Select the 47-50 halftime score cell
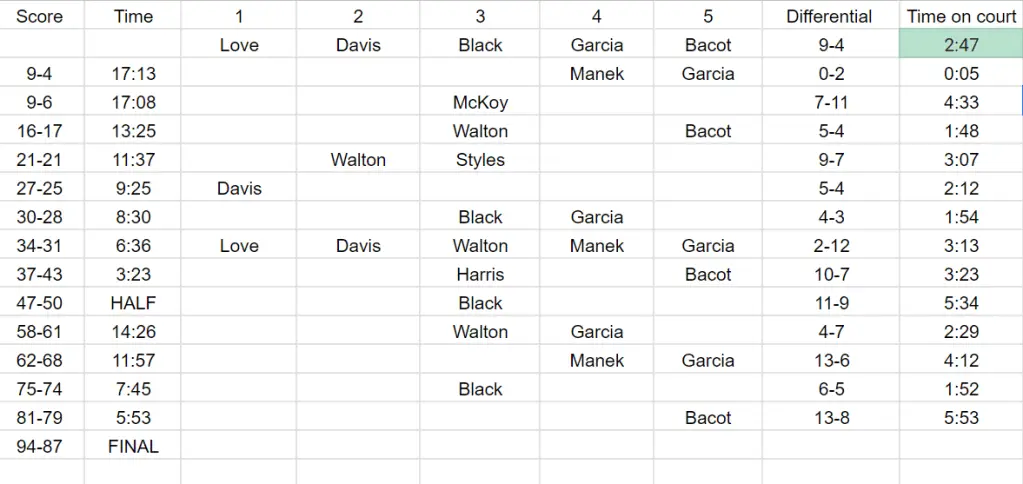The image size is (1023, 484). coord(40,303)
